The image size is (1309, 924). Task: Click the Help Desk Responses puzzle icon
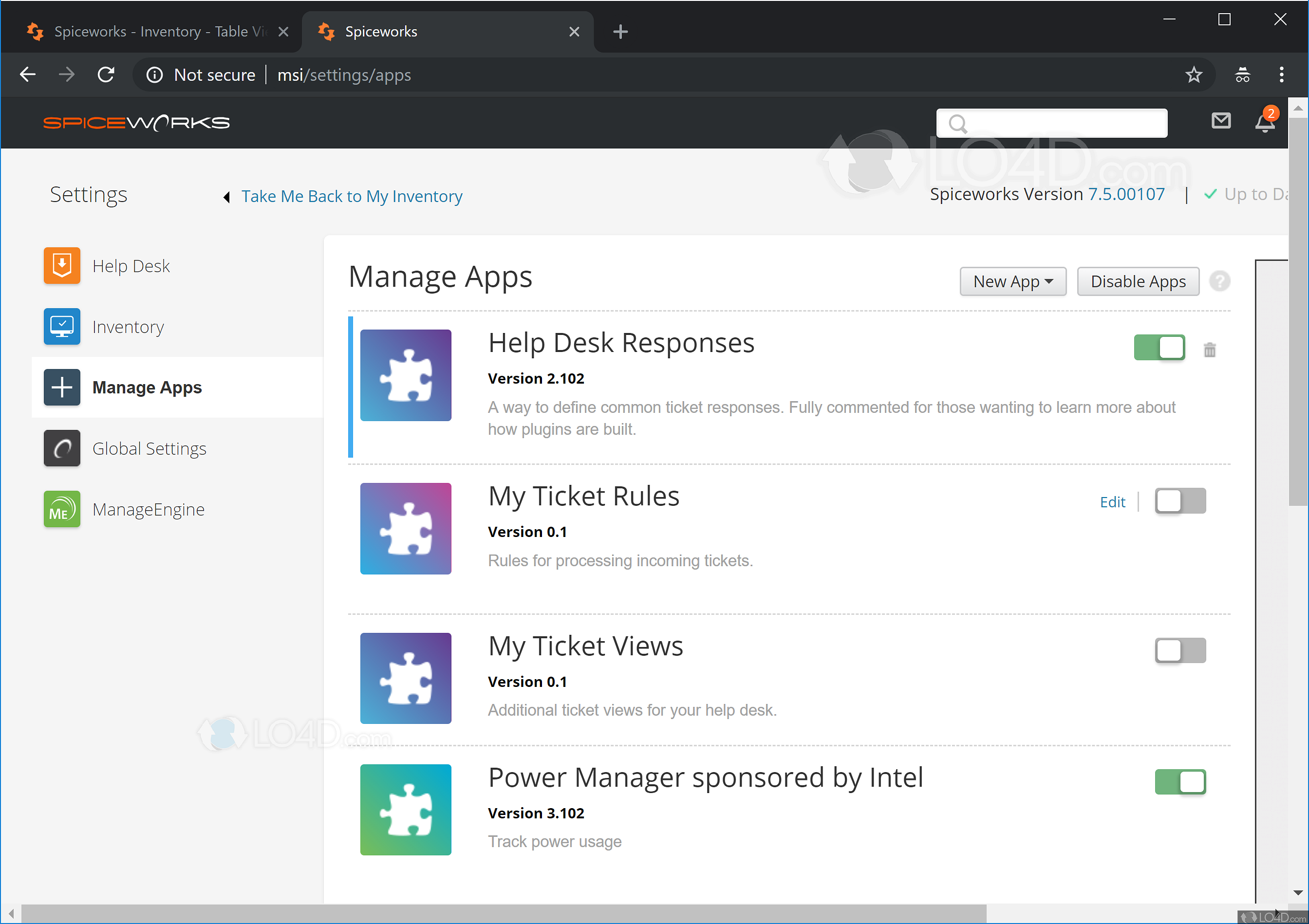point(405,375)
